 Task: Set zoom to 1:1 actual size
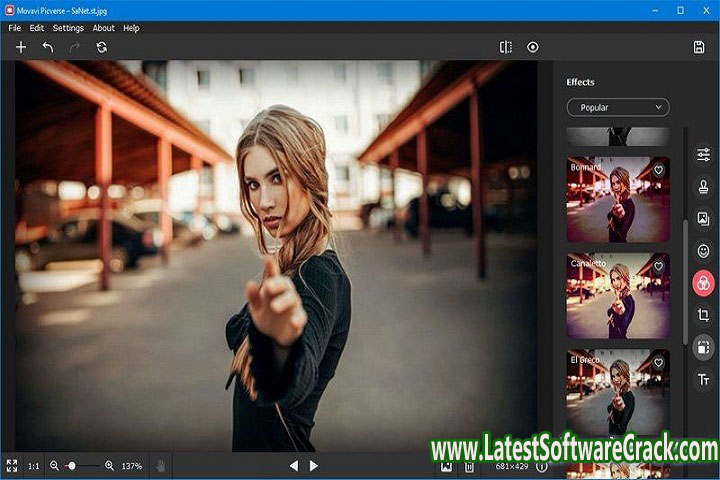pos(34,466)
